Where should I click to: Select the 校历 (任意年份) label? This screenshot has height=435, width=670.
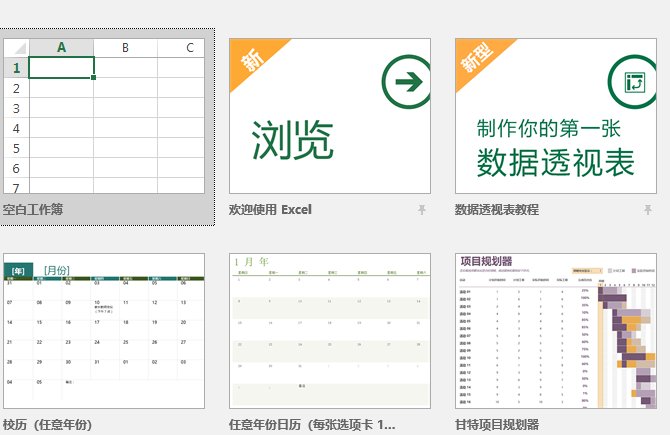click(47, 425)
